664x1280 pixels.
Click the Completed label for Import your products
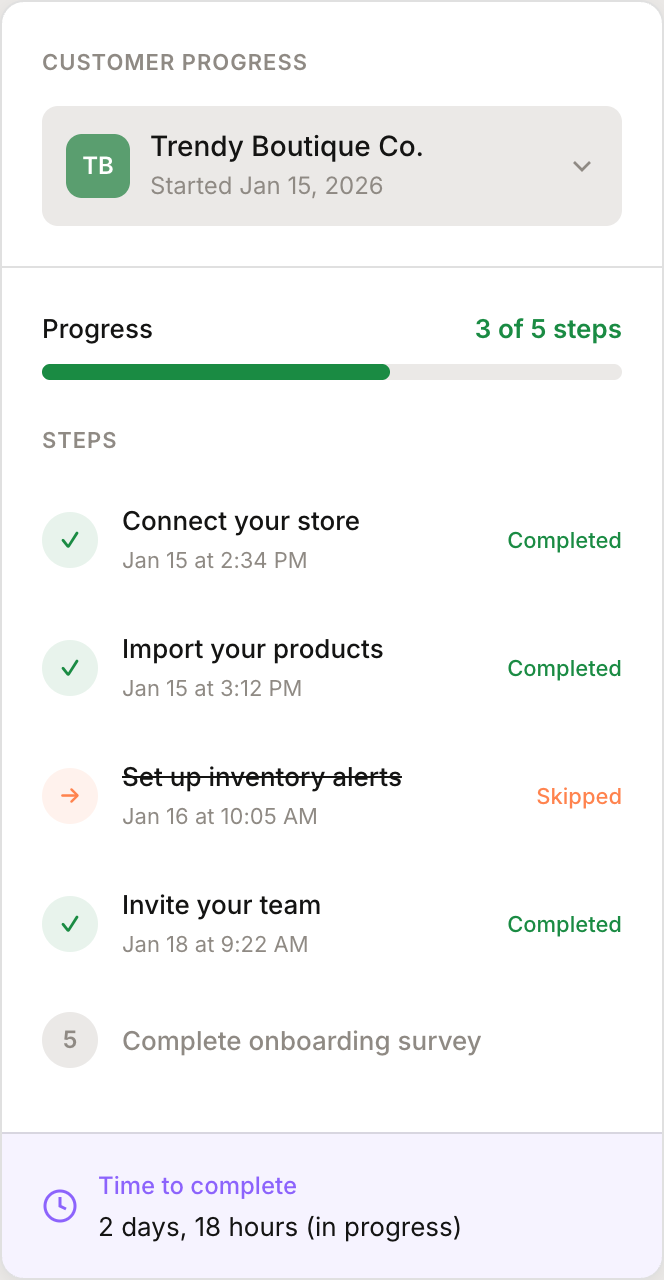tap(564, 668)
